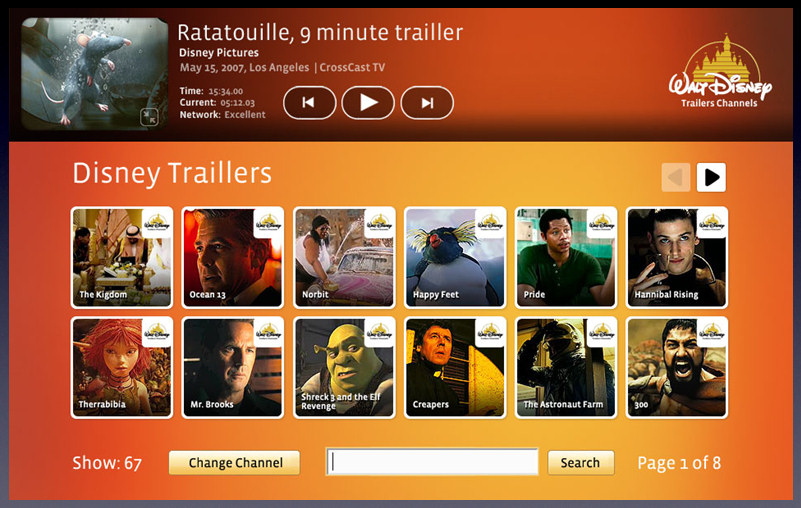Click the Current value 05:12.03

(238, 103)
